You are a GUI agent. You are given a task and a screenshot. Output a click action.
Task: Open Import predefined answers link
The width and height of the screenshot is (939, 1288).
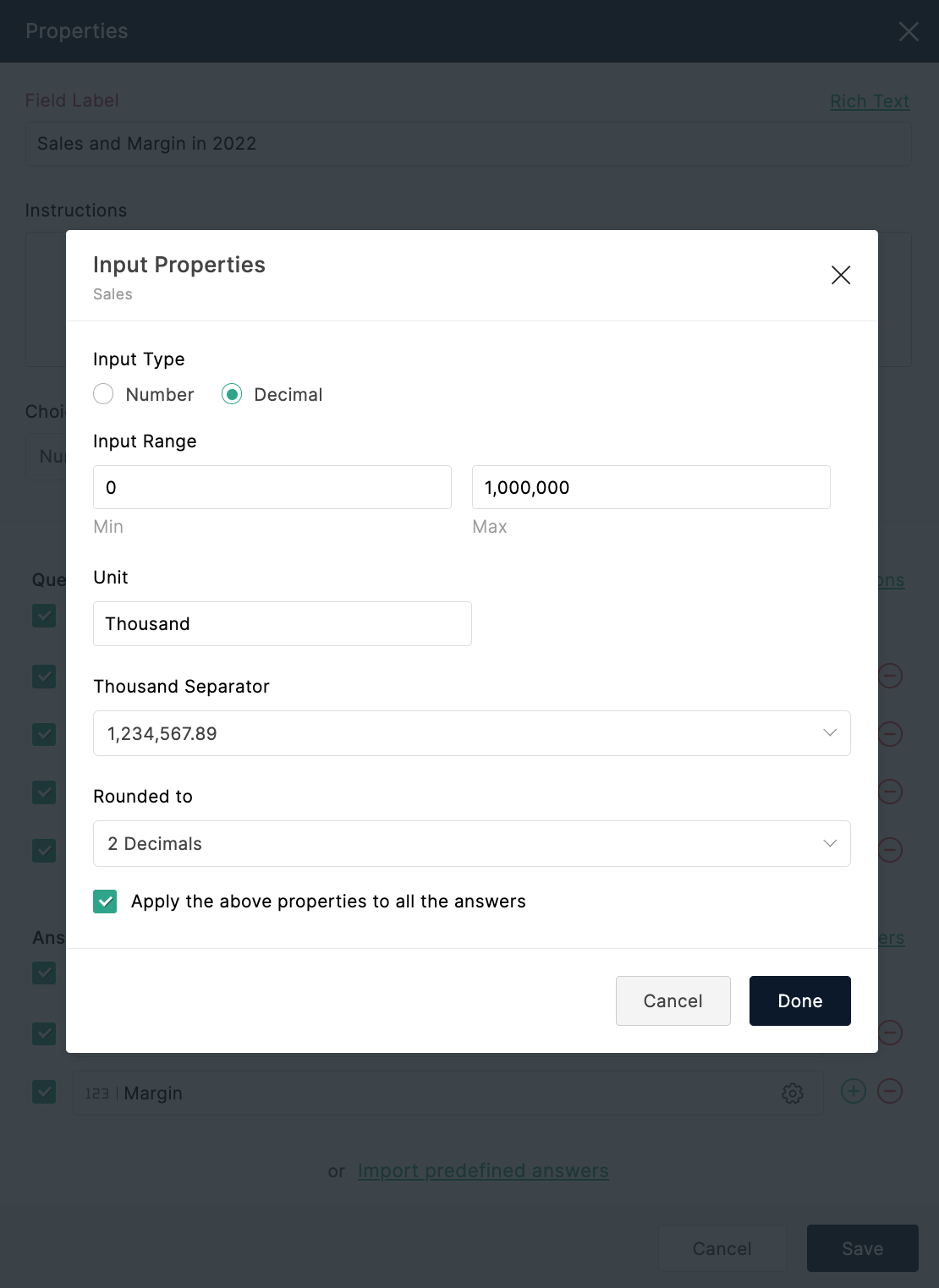coord(482,1170)
